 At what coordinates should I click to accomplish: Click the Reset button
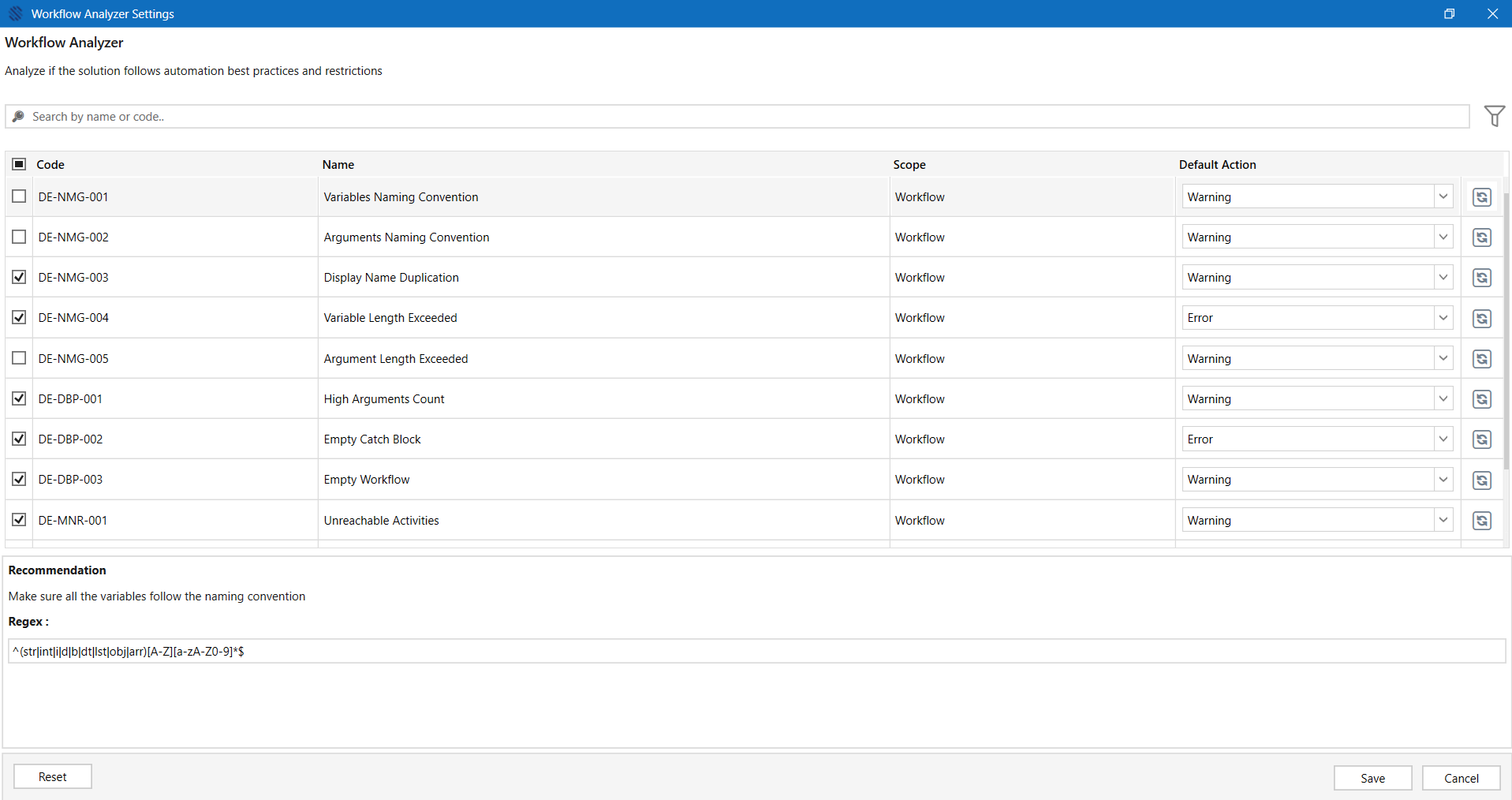coord(53,776)
